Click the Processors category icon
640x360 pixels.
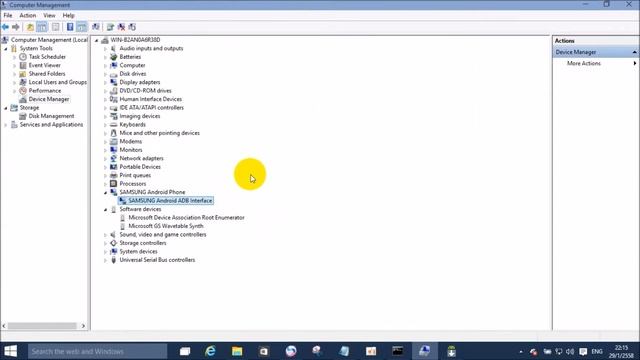pos(113,184)
